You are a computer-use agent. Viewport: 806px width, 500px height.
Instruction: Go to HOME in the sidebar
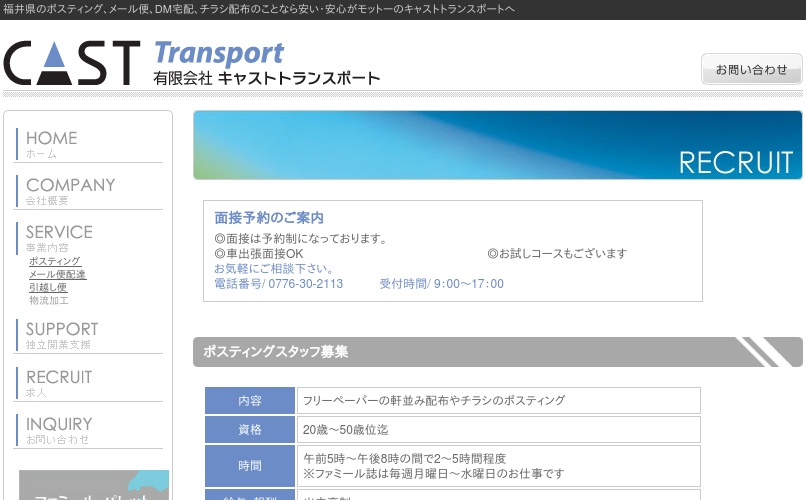(51, 144)
